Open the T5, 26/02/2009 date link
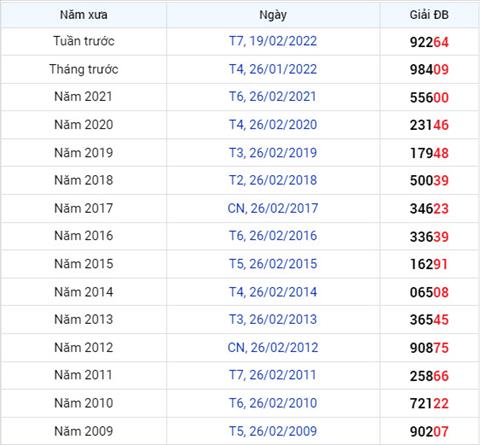 pyautogui.click(x=273, y=431)
